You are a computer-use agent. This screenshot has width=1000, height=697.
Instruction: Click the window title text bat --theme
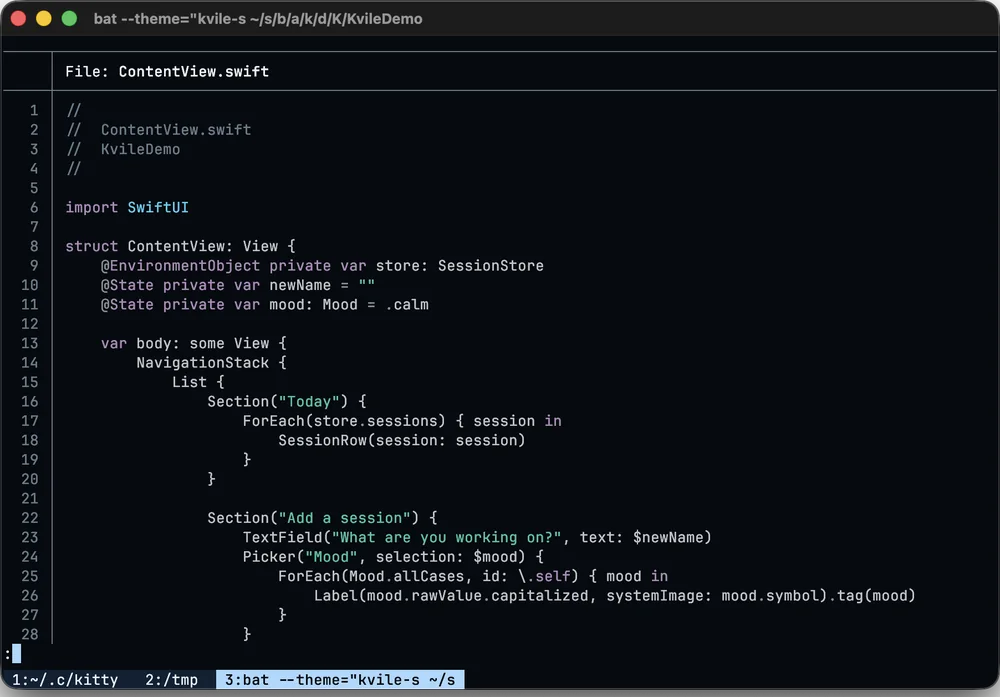coord(258,19)
